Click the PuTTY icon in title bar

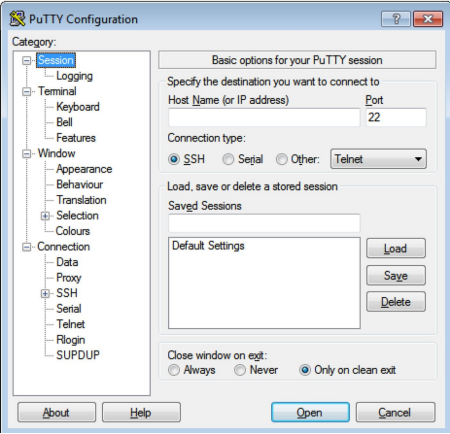tap(17, 19)
